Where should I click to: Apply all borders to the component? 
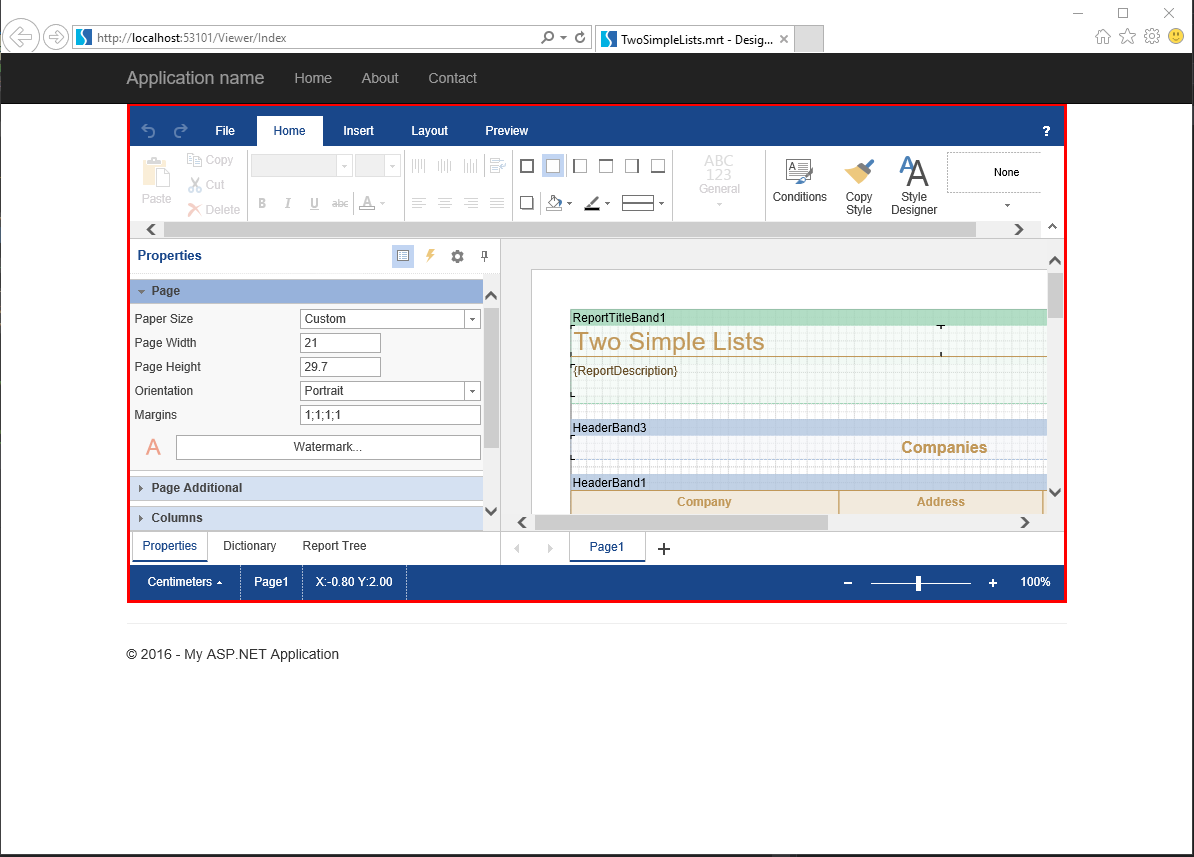527,166
